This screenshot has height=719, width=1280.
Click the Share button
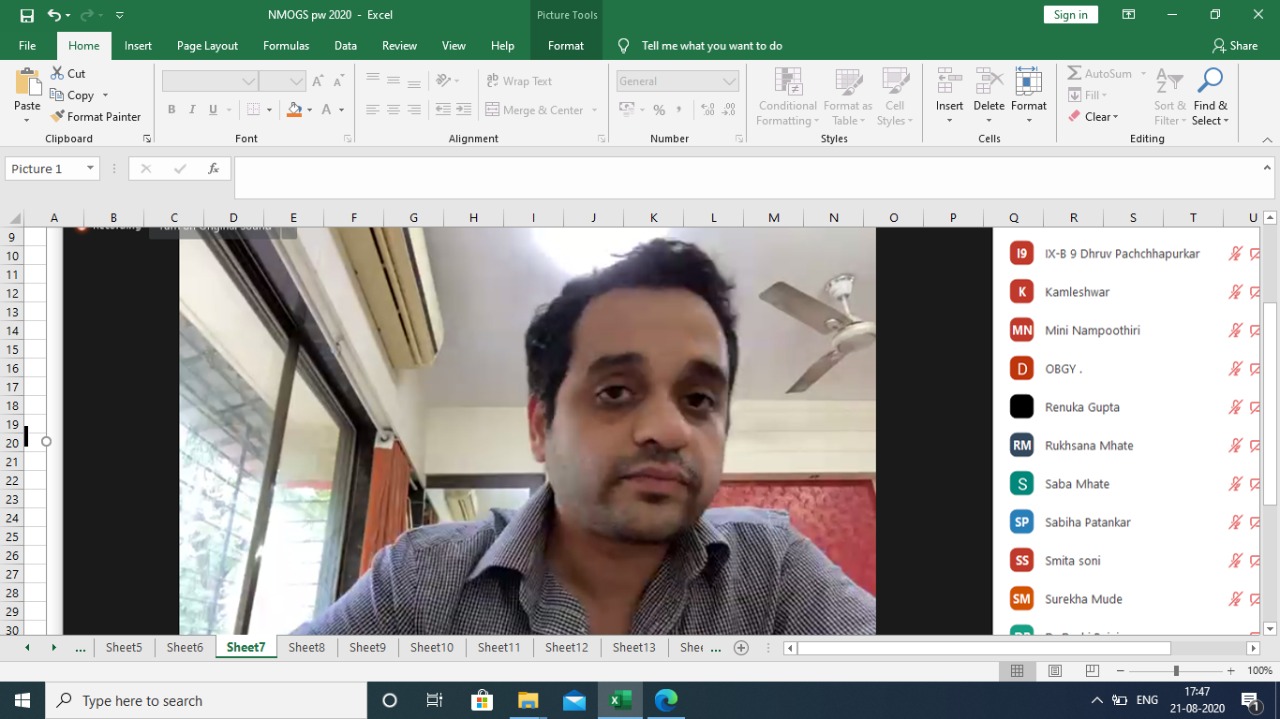coord(1234,46)
